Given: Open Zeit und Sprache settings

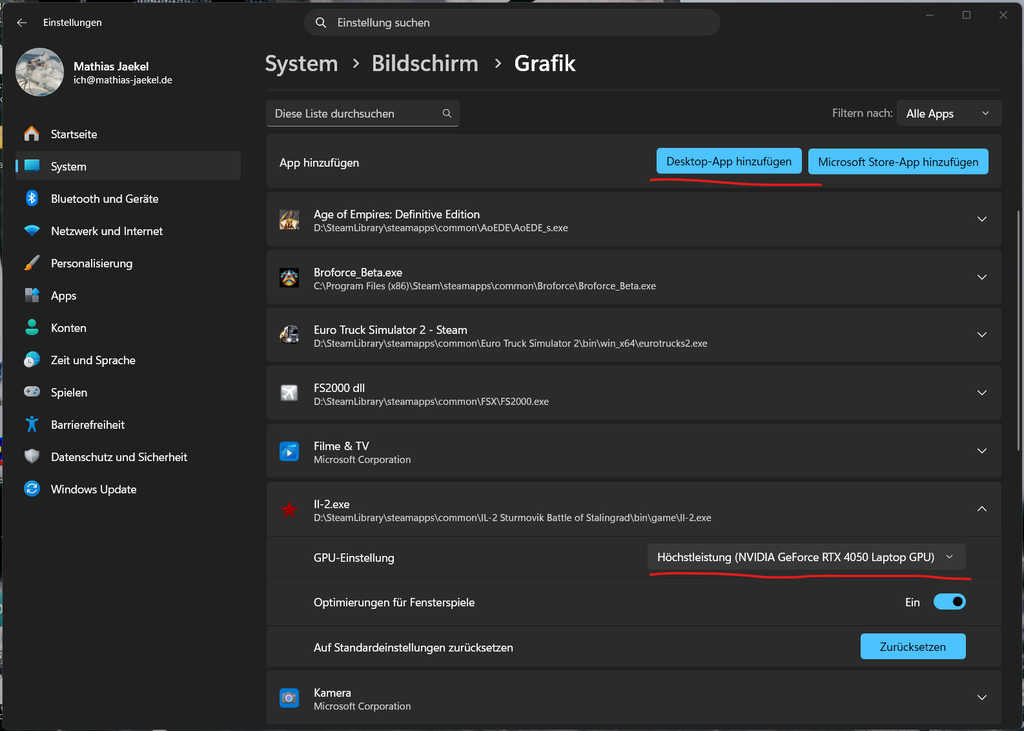Looking at the screenshot, I should tap(128, 360).
